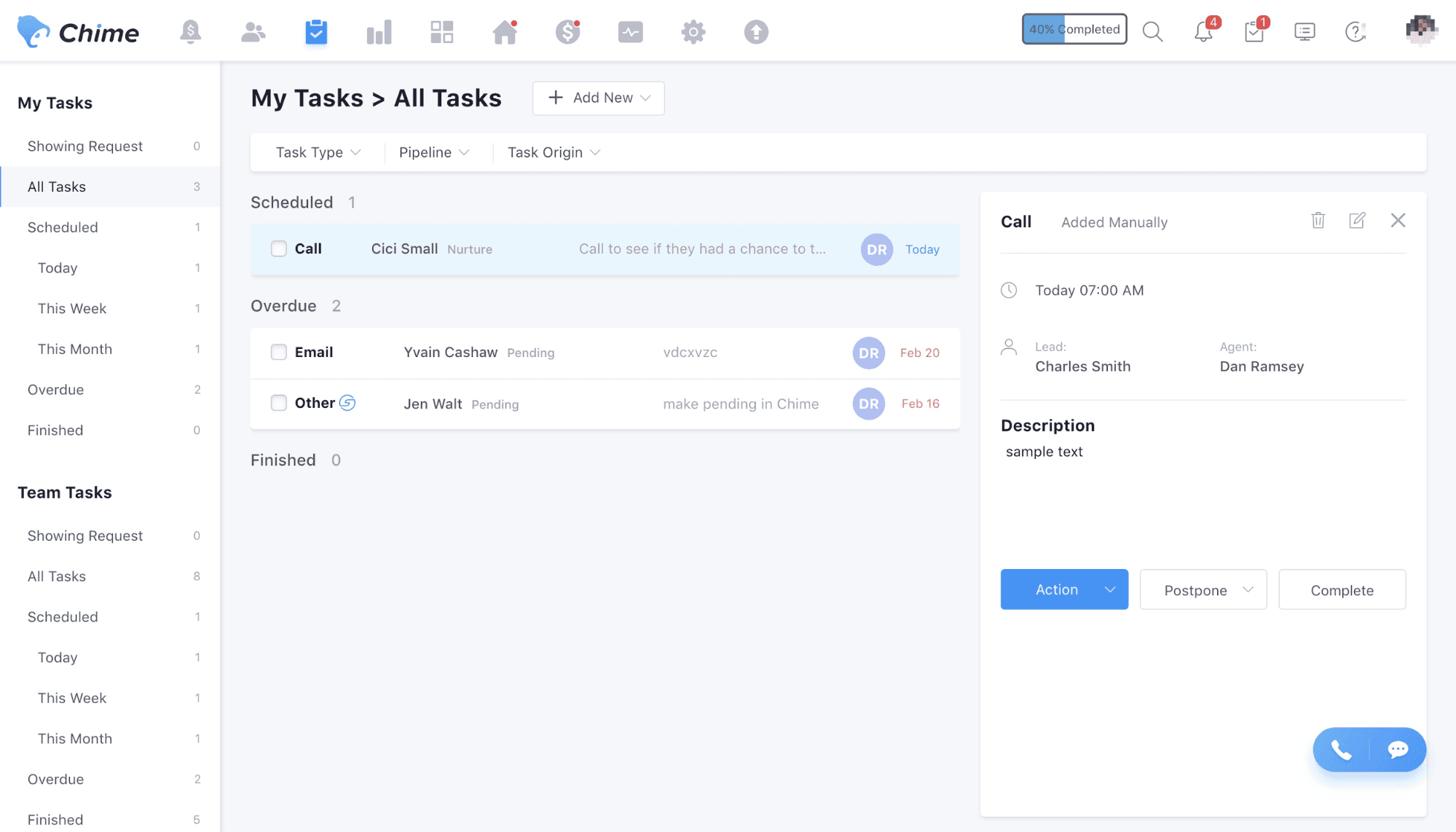Open the settings gear icon in top navigation

point(693,32)
